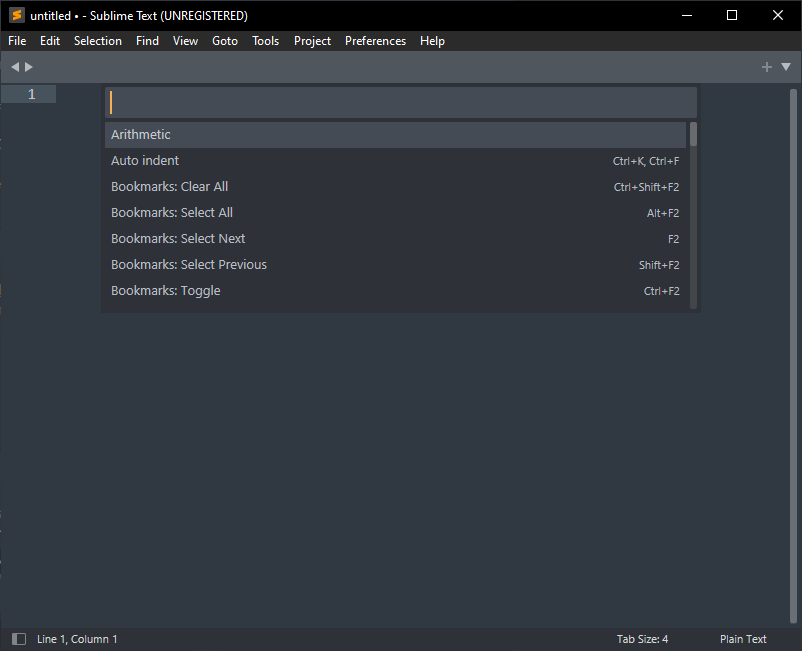The width and height of the screenshot is (802, 651).
Task: Click the command palette scrollbar thumb
Action: (x=693, y=134)
